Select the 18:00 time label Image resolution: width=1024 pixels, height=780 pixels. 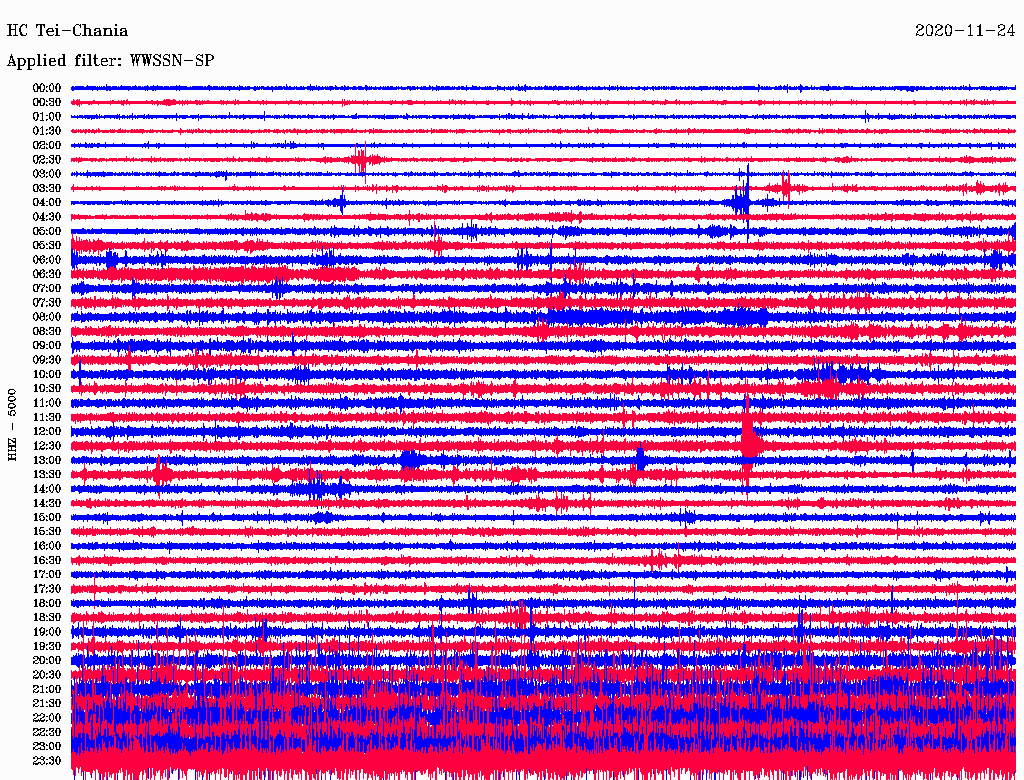coord(47,603)
